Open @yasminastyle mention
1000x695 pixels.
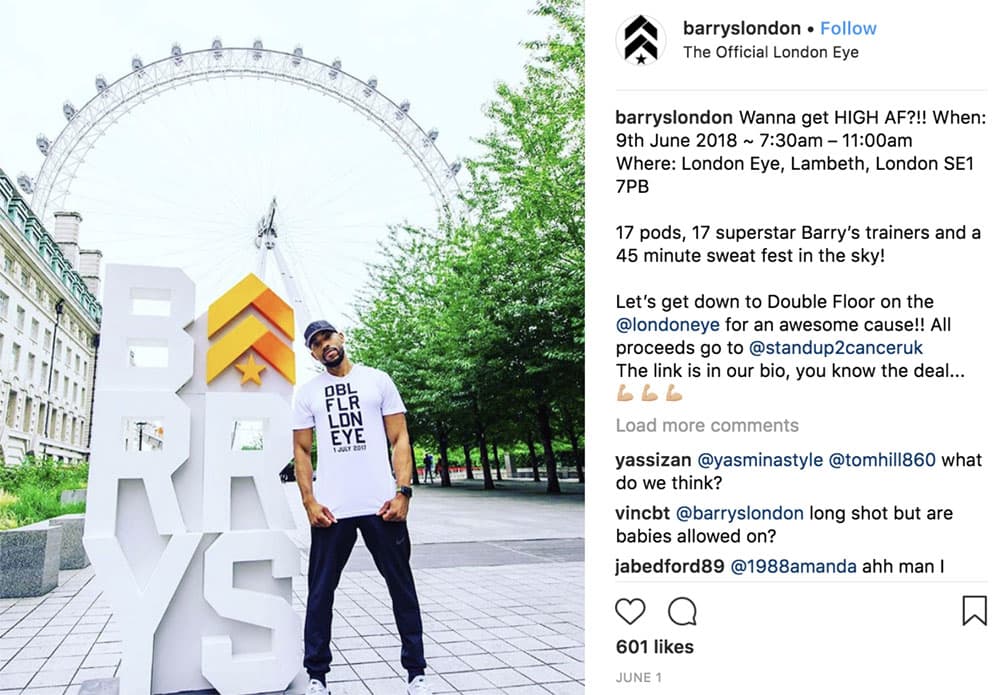click(x=760, y=460)
